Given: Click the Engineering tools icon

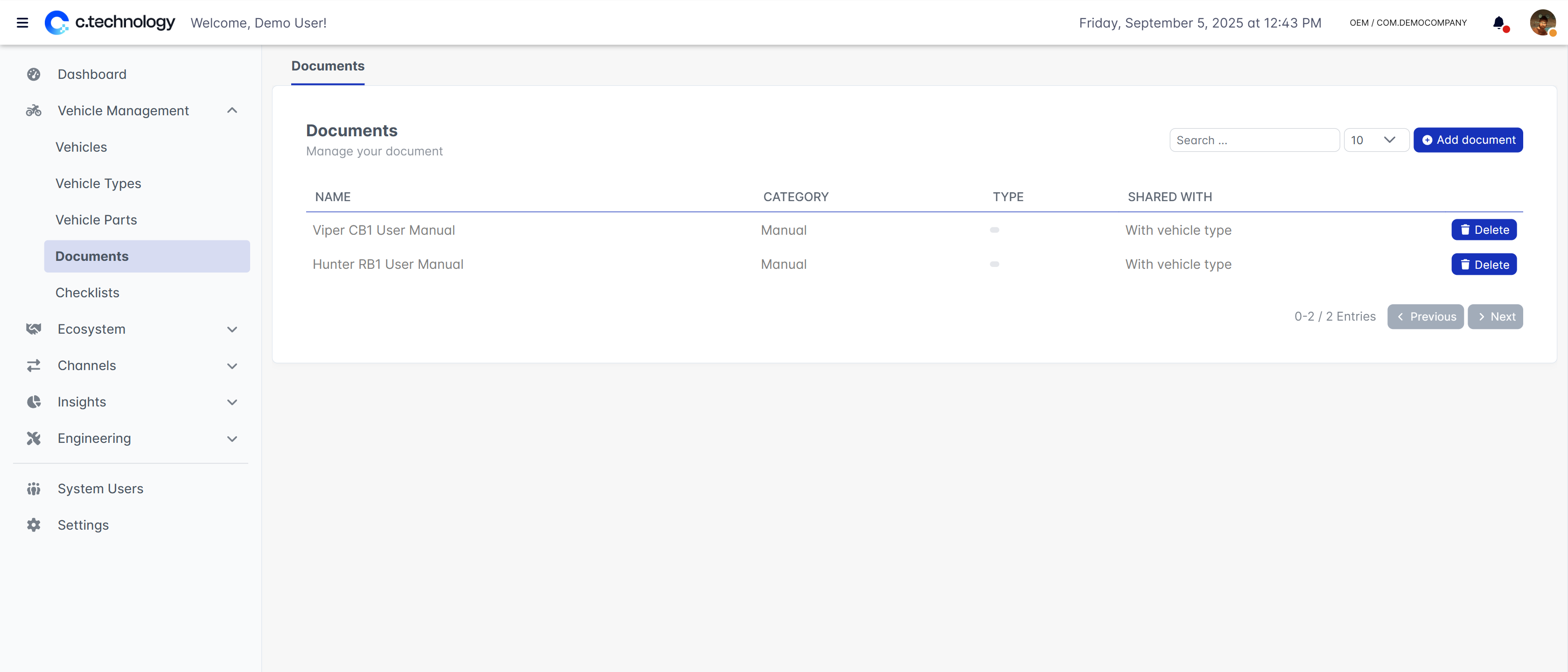Looking at the screenshot, I should tap(34, 438).
